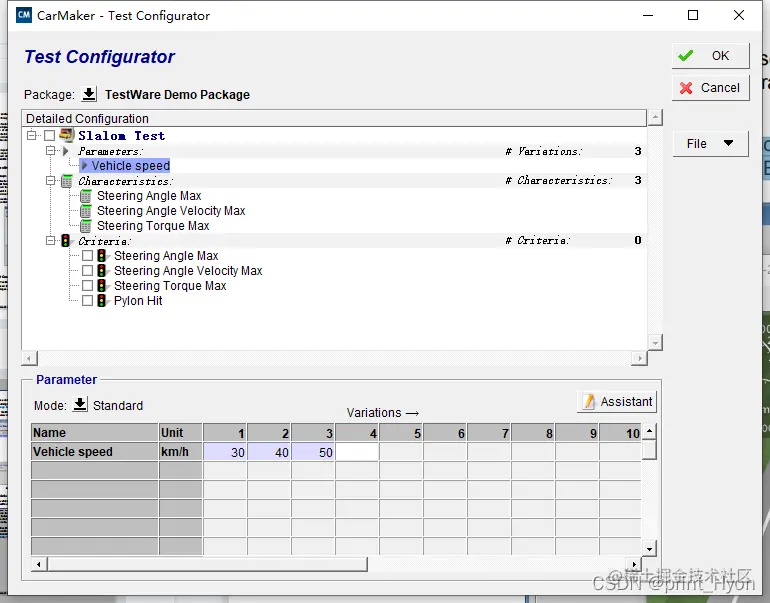Image resolution: width=770 pixels, height=603 pixels.
Task: Click the Package download arrow icon
Action: (x=89, y=93)
